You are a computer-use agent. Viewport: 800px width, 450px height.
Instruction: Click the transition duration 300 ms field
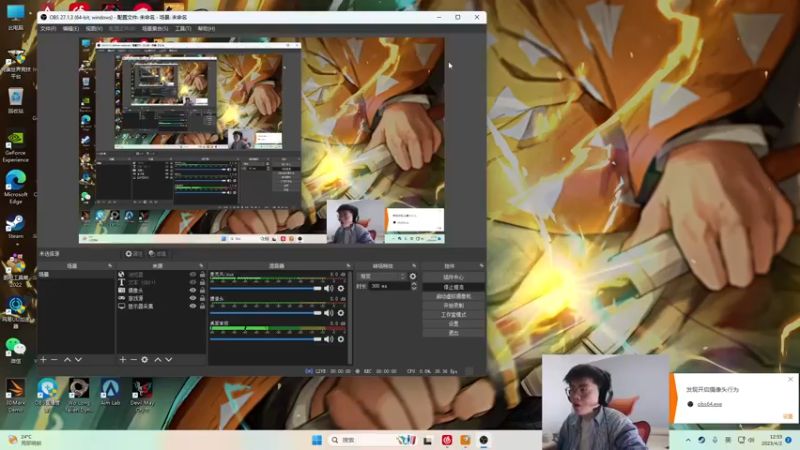(x=389, y=286)
